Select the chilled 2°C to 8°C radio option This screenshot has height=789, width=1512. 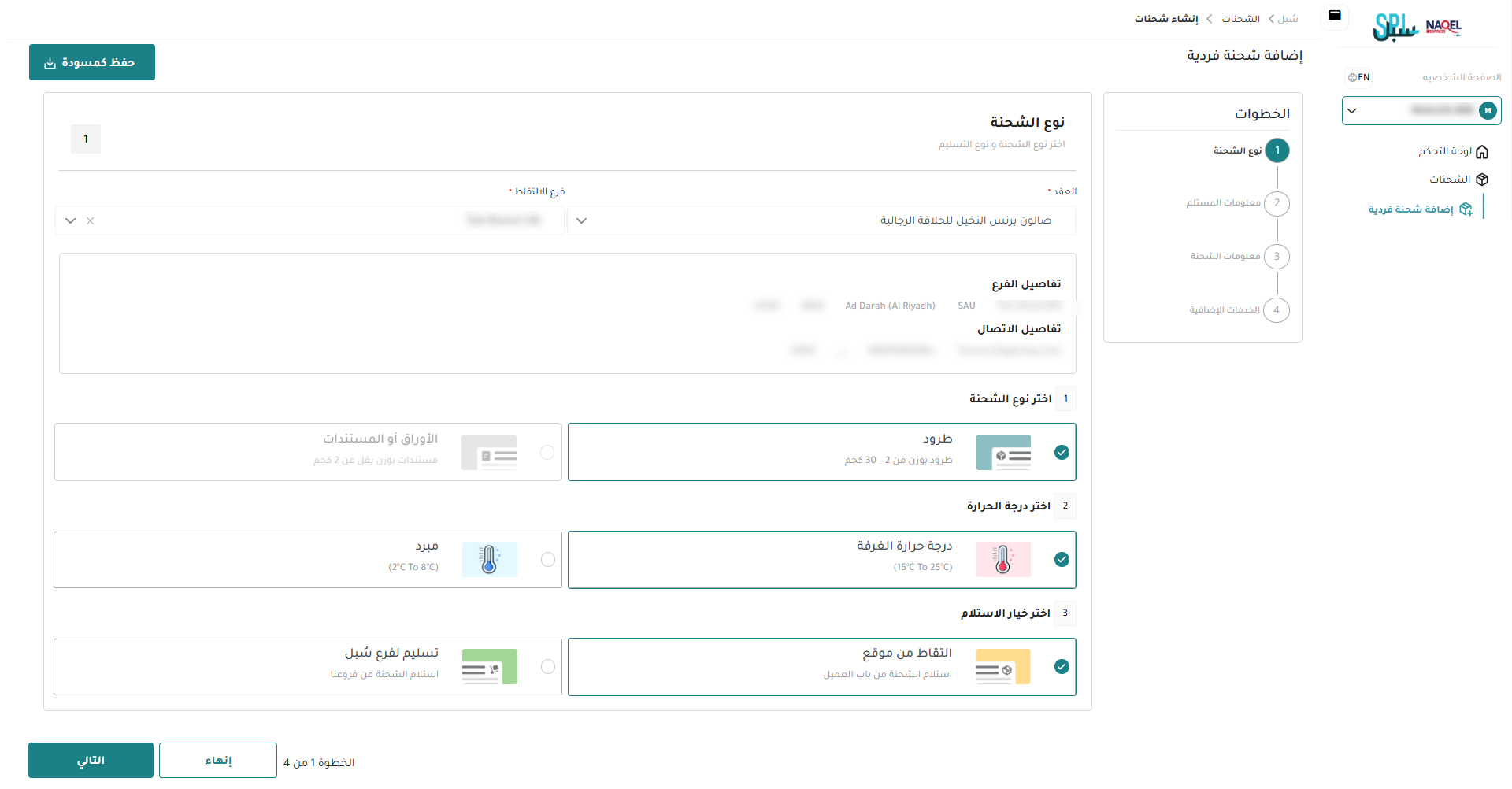tap(548, 560)
